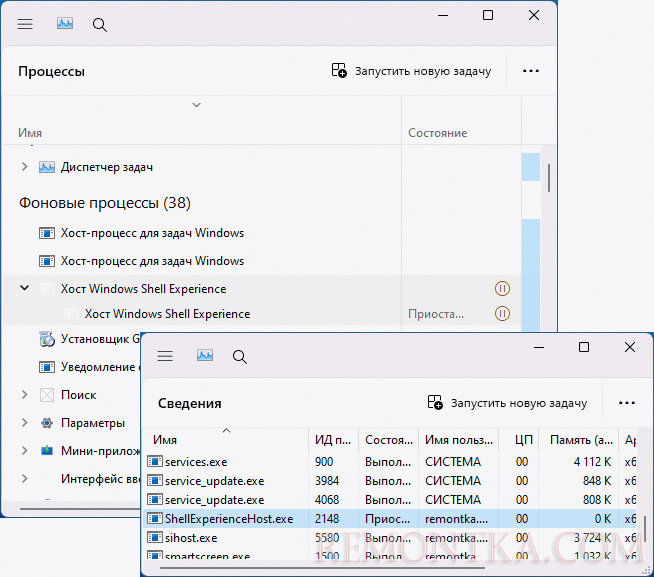The image size is (654, 577).
Task: Select child Хост Windows Shell Experience row
Action: coord(262,314)
